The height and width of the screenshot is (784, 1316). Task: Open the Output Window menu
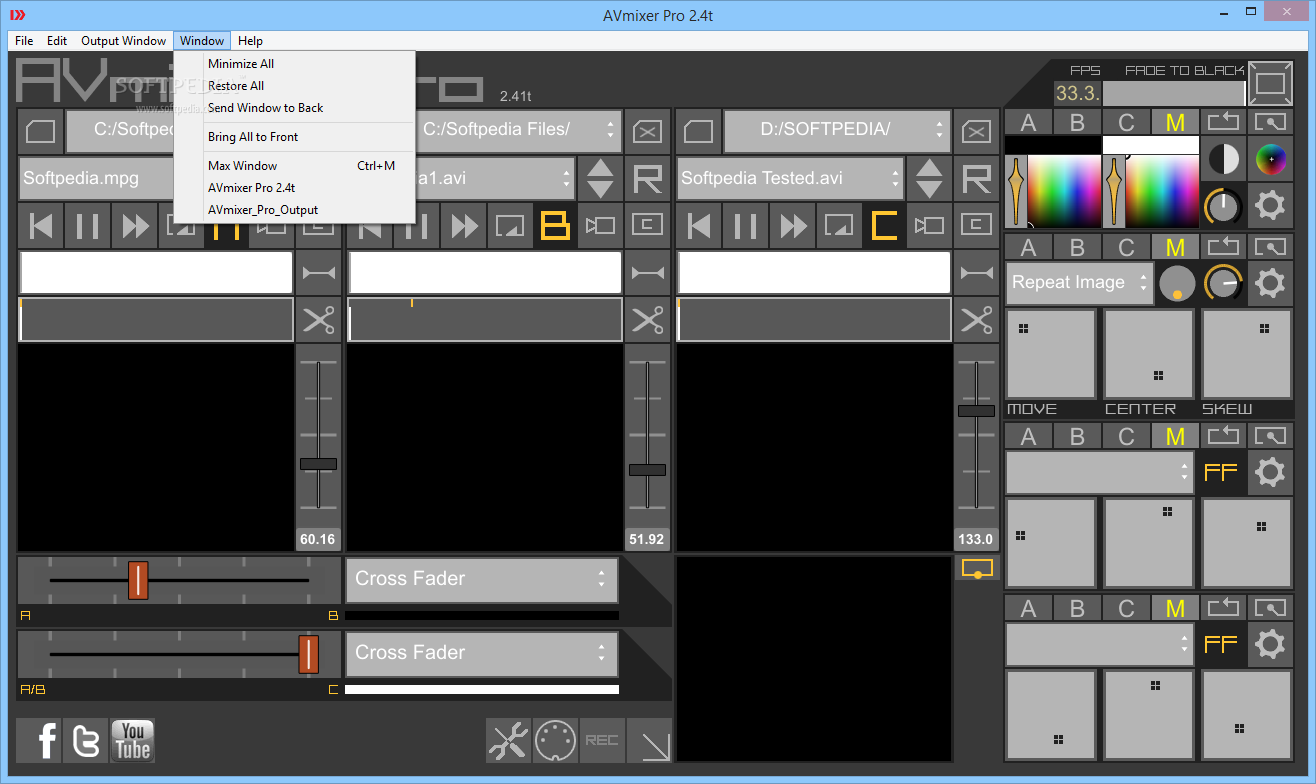[x=124, y=41]
